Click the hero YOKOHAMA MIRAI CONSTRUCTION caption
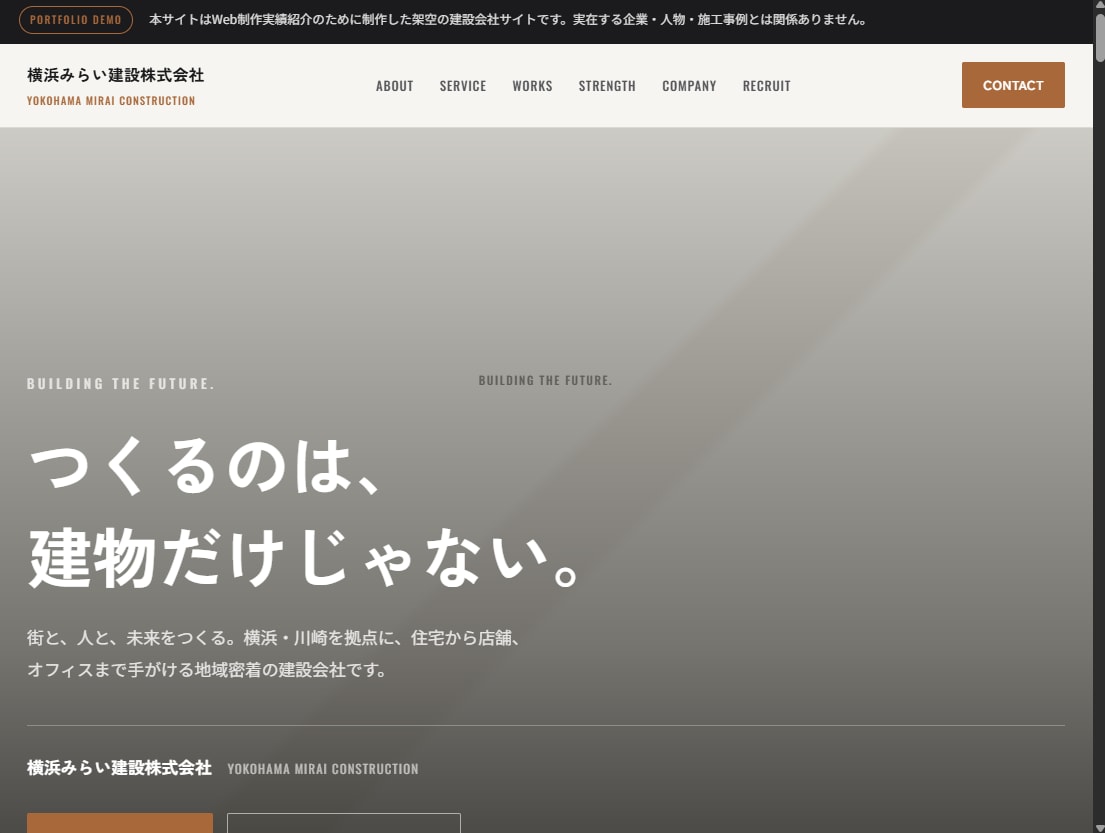 tap(323, 769)
